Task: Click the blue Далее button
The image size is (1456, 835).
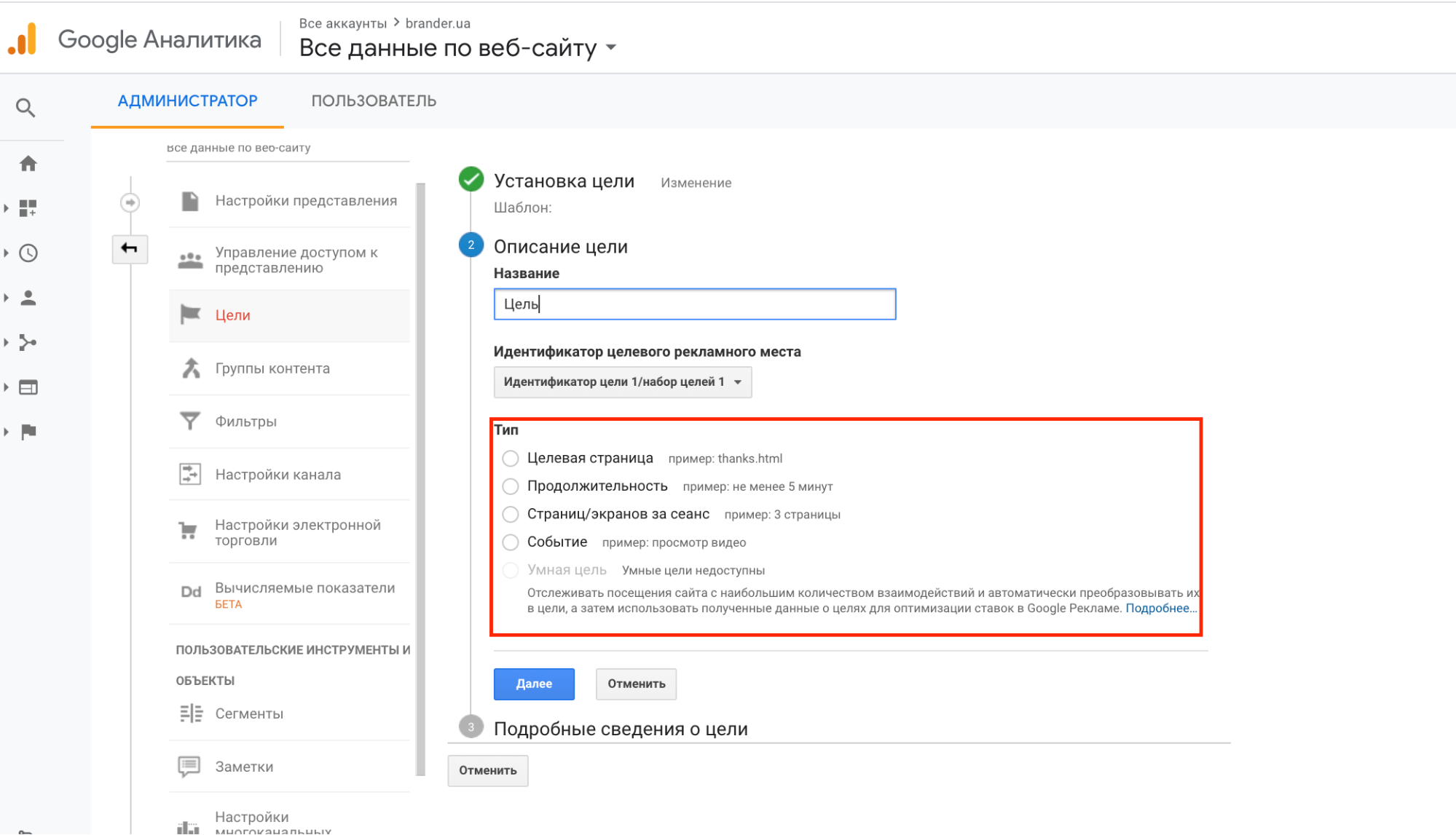Action: tap(534, 684)
